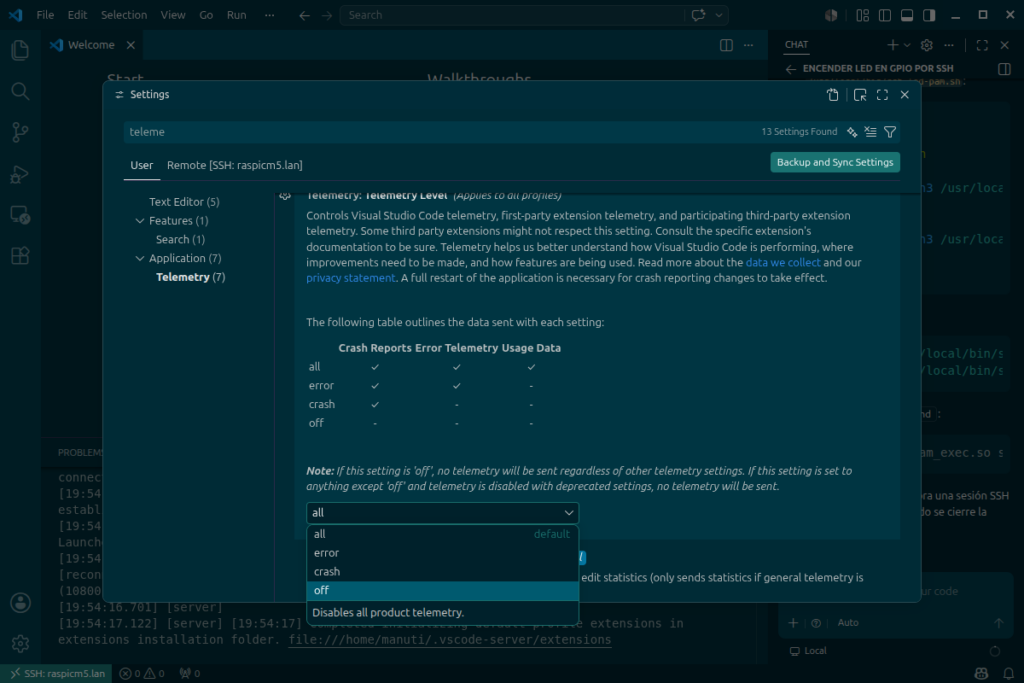The width and height of the screenshot is (1024, 683).
Task: Open the Go menu
Action: pos(206,15)
